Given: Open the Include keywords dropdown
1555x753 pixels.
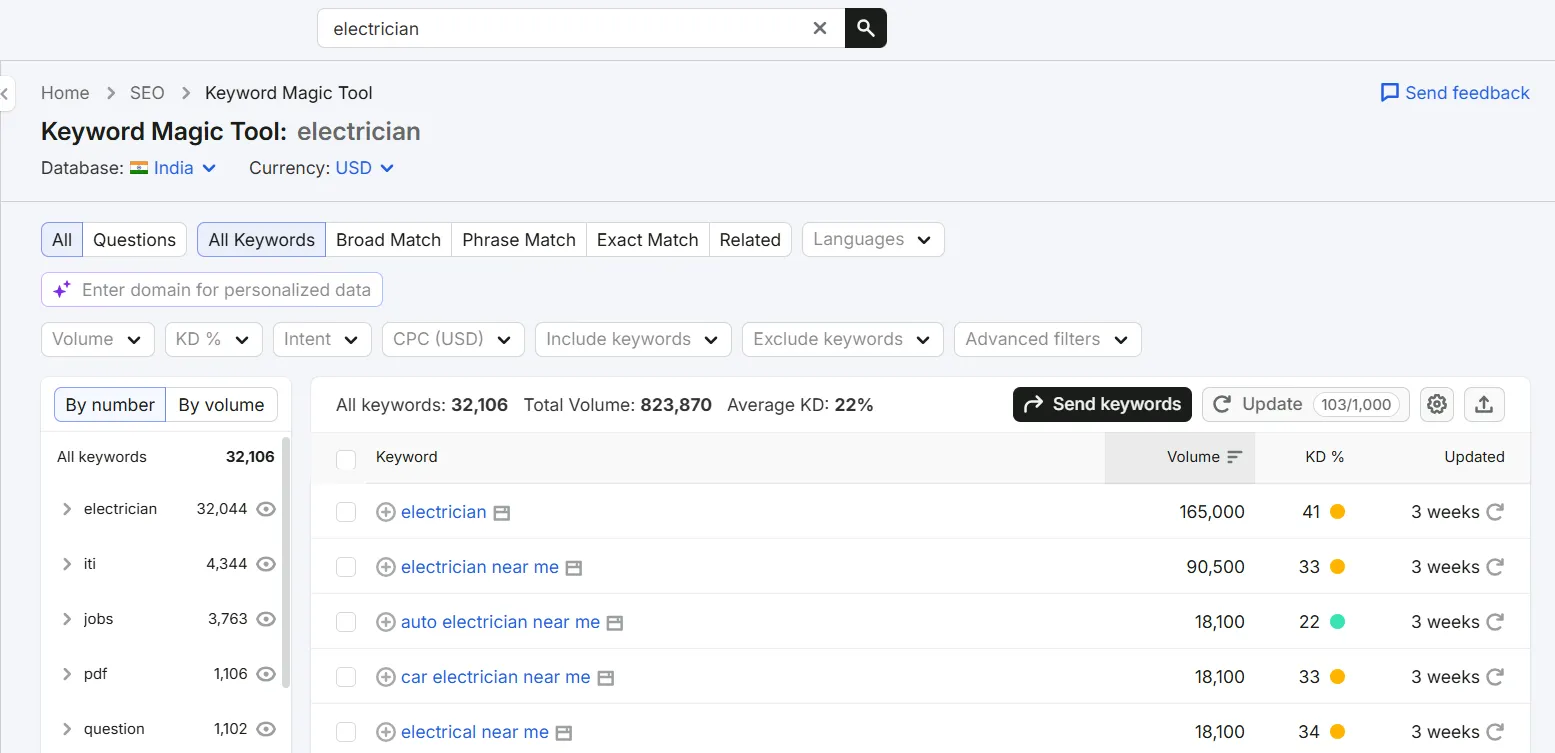Looking at the screenshot, I should click(633, 339).
